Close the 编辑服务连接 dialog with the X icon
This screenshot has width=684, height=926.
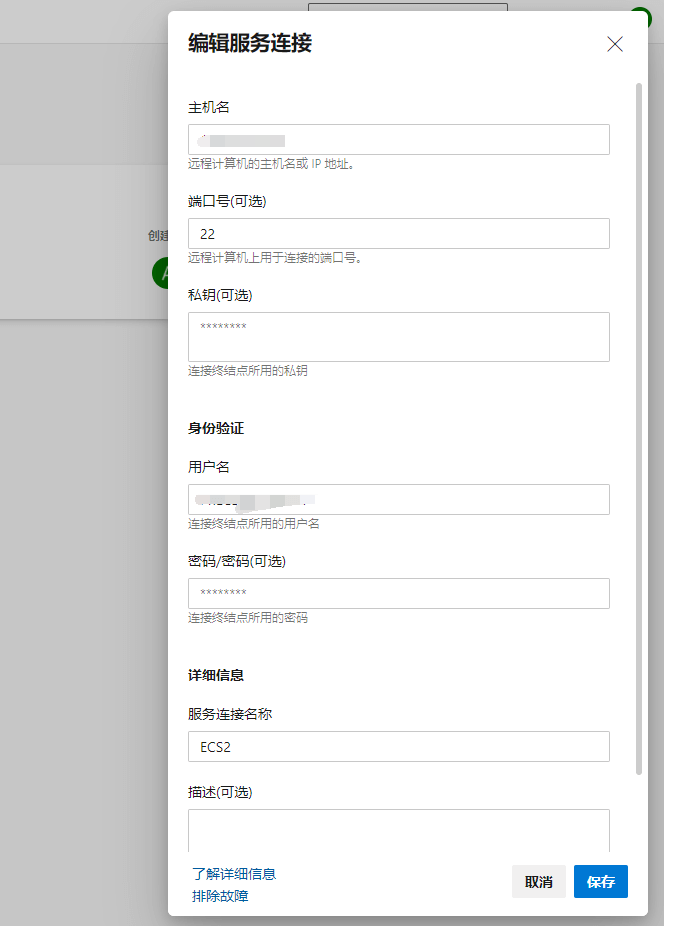pos(615,44)
